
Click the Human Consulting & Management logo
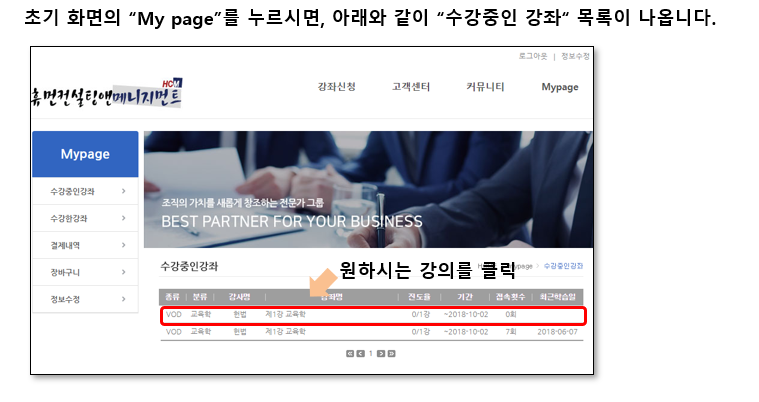coord(107,94)
